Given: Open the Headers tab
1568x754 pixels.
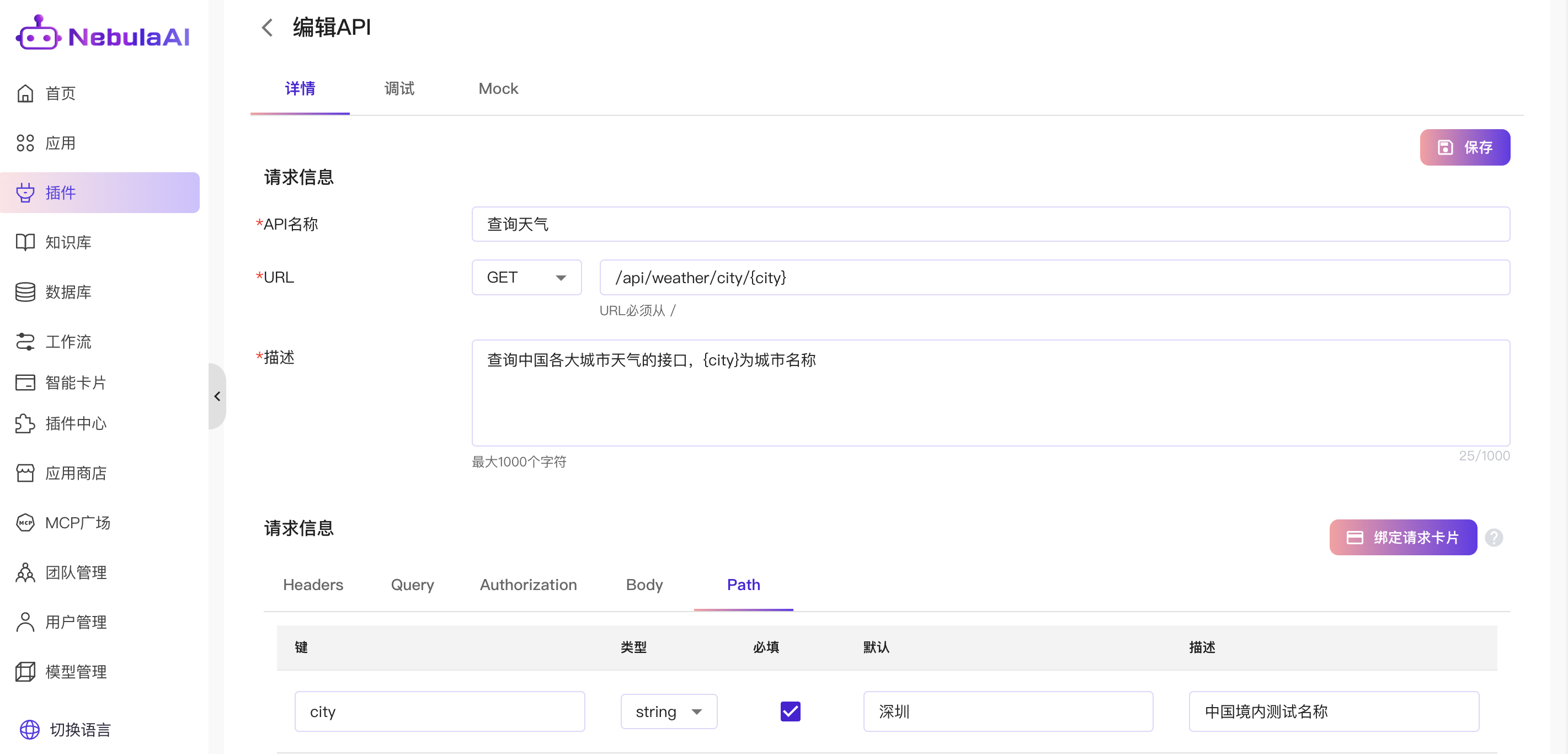Looking at the screenshot, I should point(313,585).
